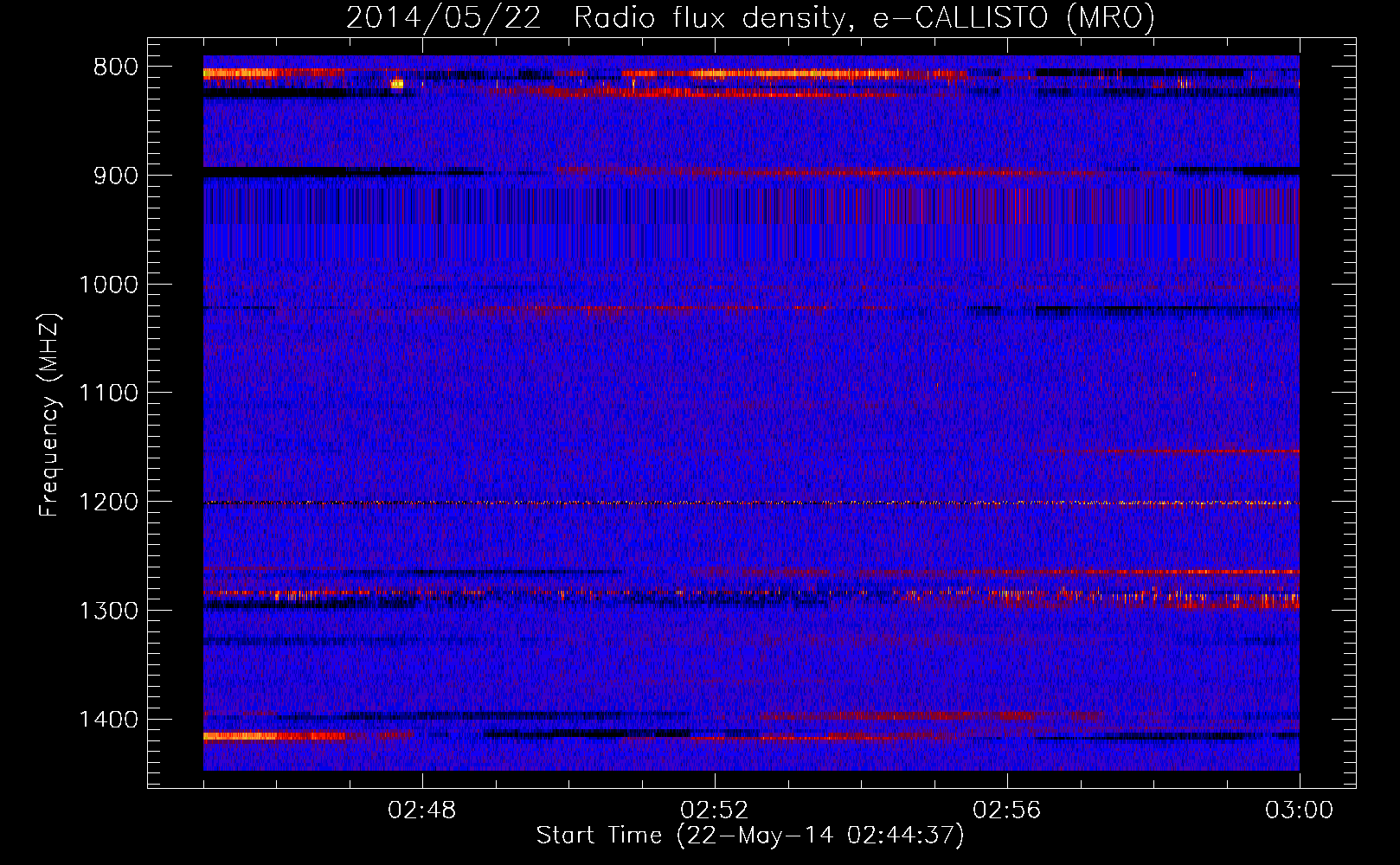Click the 02:48 time tick label
Screen dimensions: 1400x865
coord(422,811)
